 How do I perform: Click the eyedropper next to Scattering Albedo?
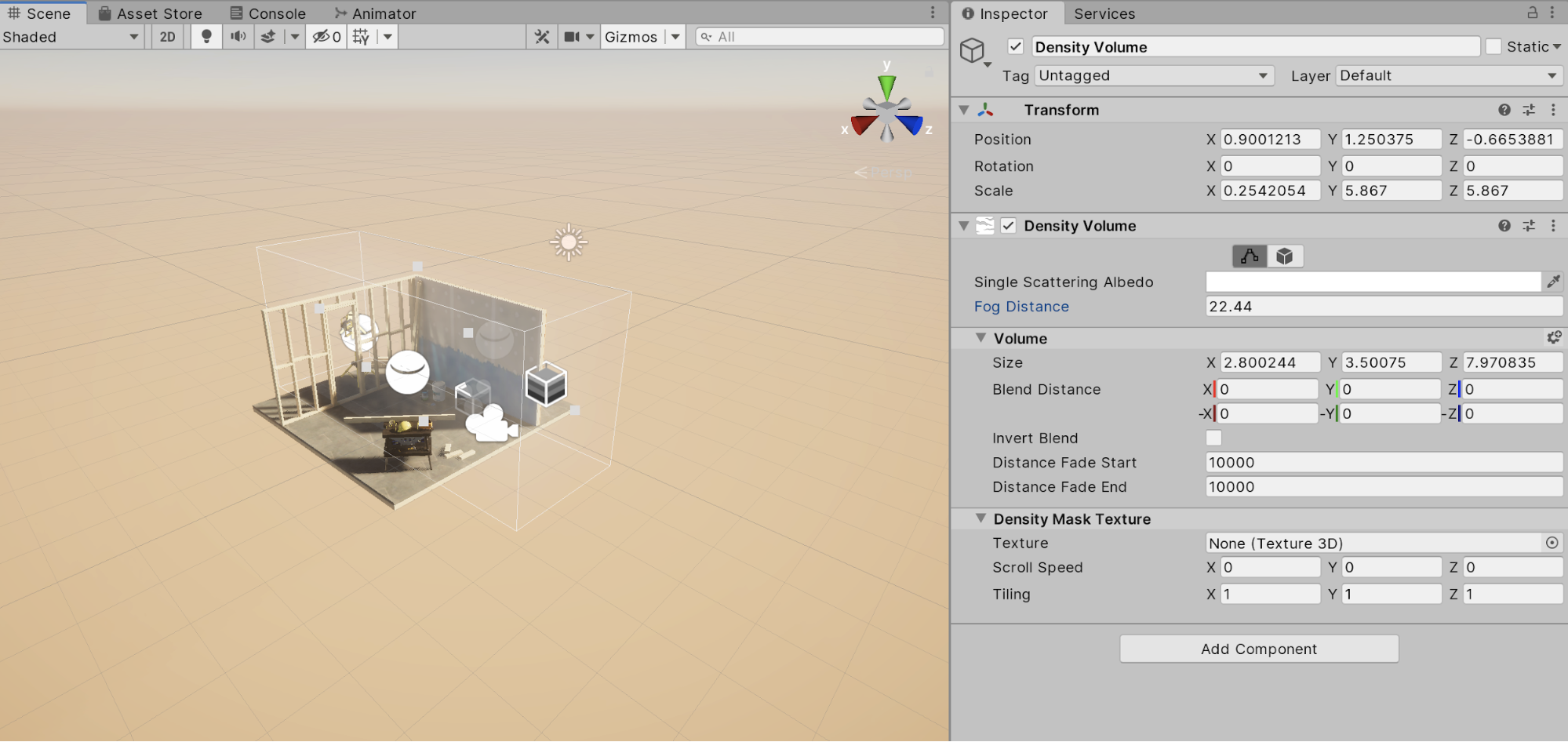click(1553, 282)
